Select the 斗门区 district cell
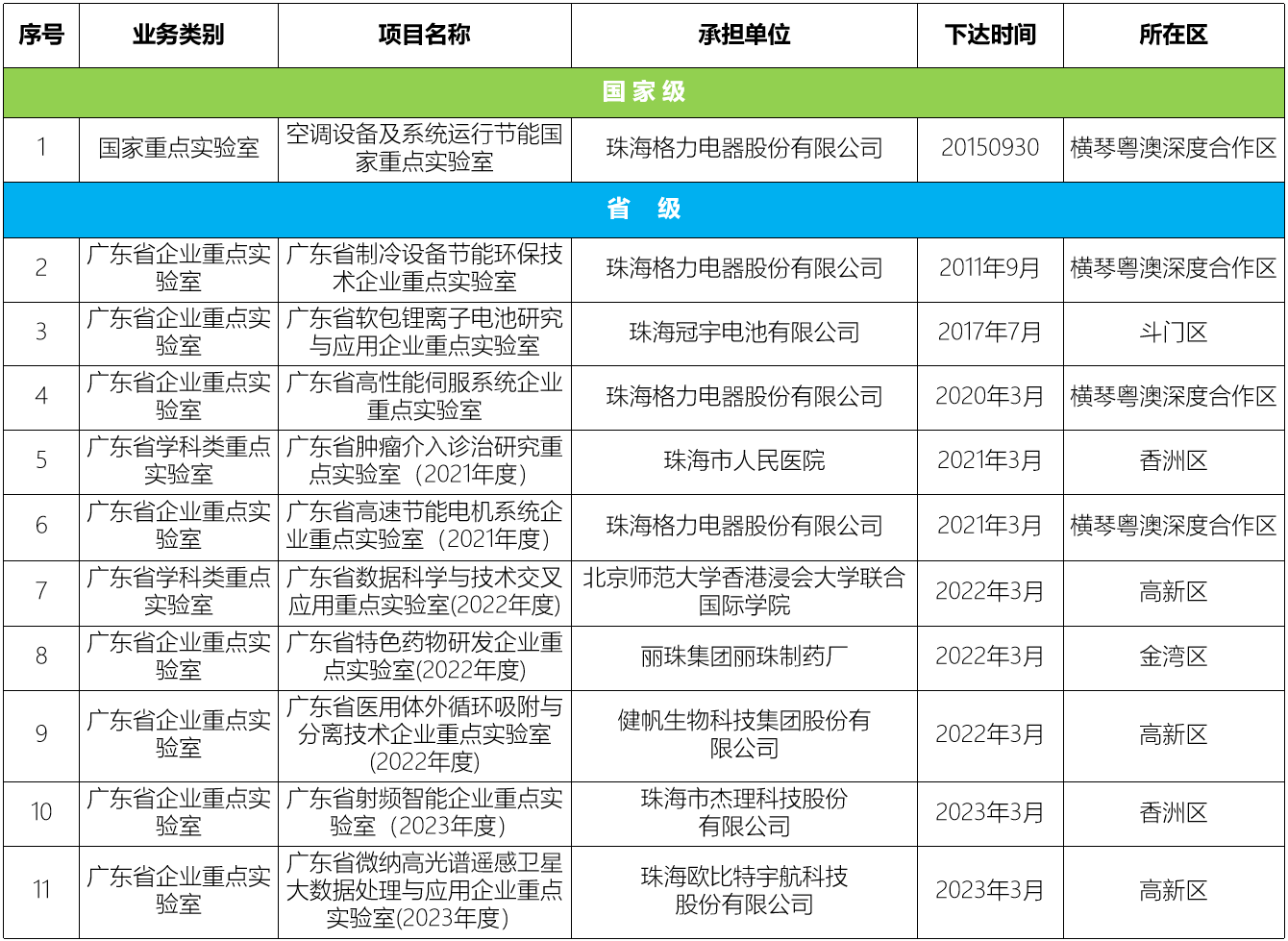 1173,334
